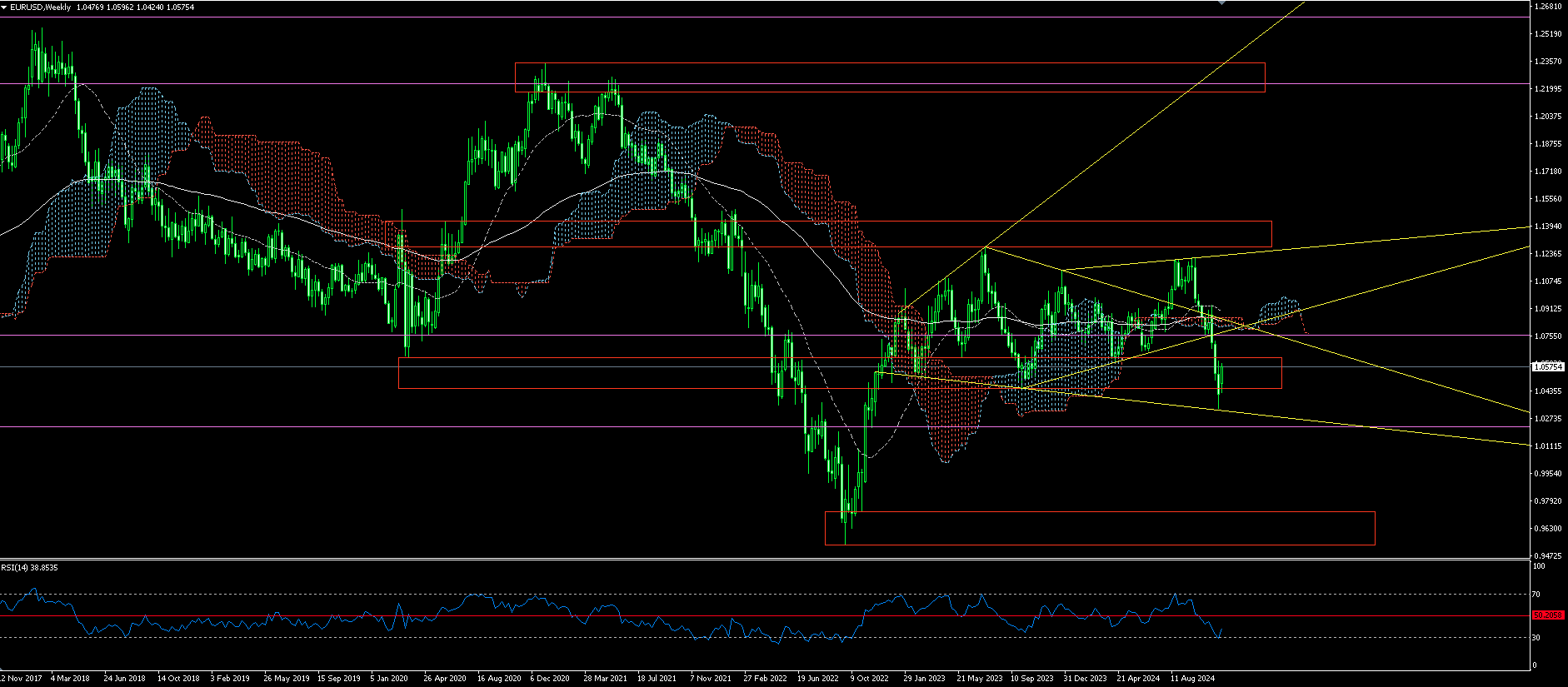Click the 11 Aug 2024 date label
The width and height of the screenshot is (1568, 687).
1192,678
